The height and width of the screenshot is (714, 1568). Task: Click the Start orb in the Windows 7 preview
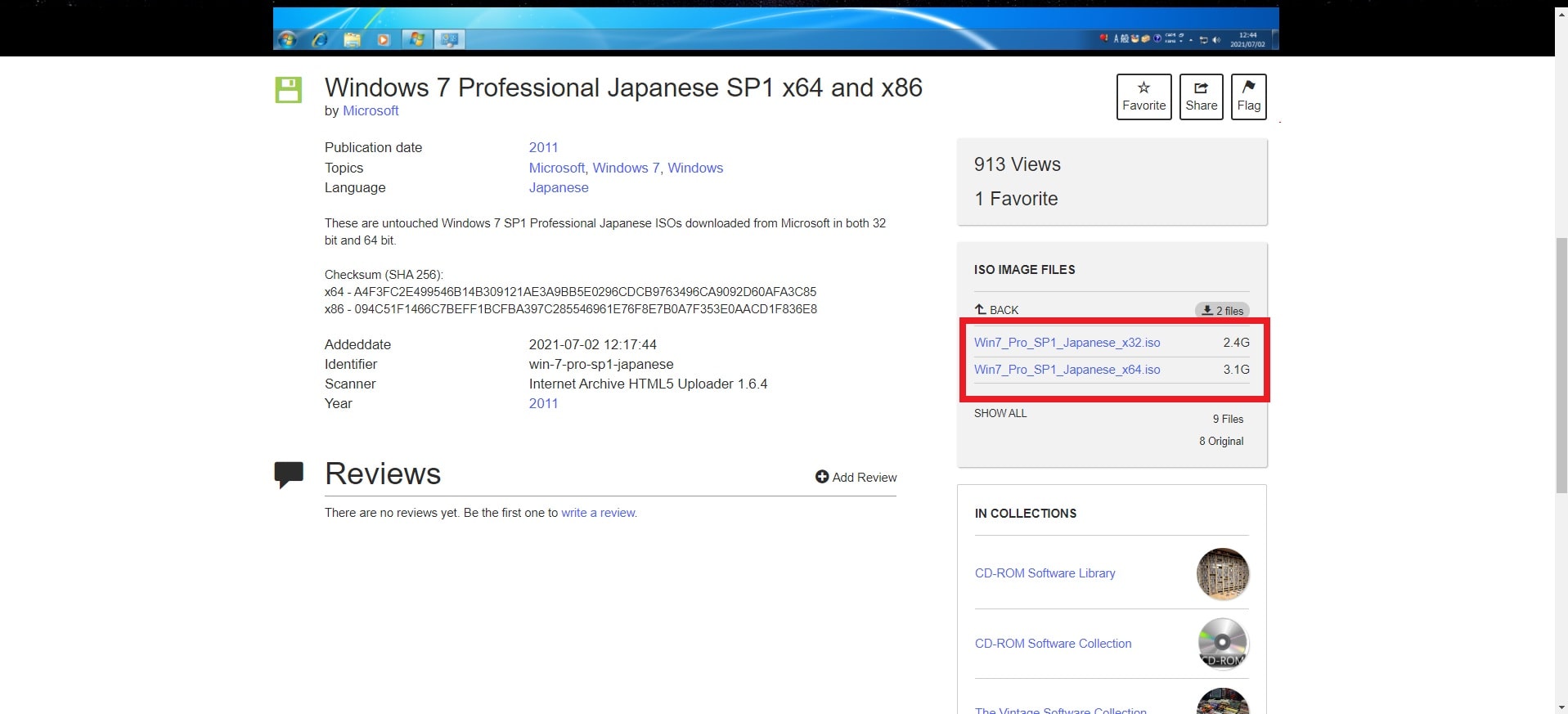click(x=287, y=39)
